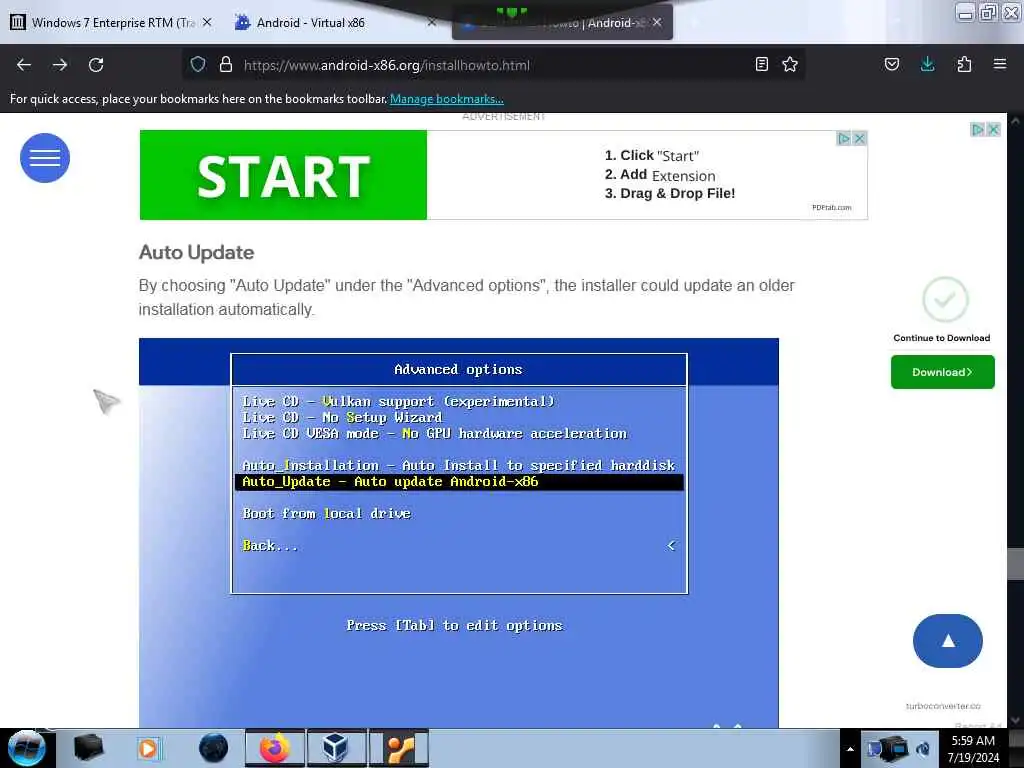Bookmark this page with the star icon
The width and height of the screenshot is (1024, 768).
790,64
